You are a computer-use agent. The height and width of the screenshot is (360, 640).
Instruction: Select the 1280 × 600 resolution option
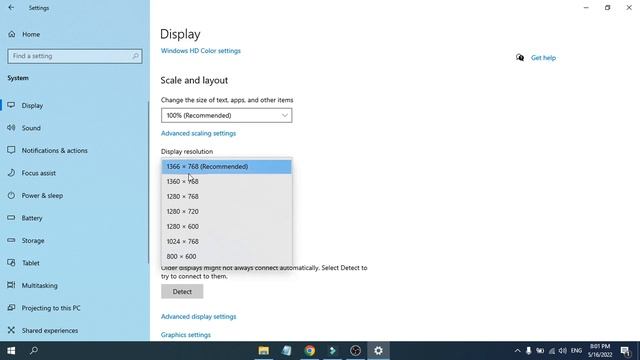227,226
